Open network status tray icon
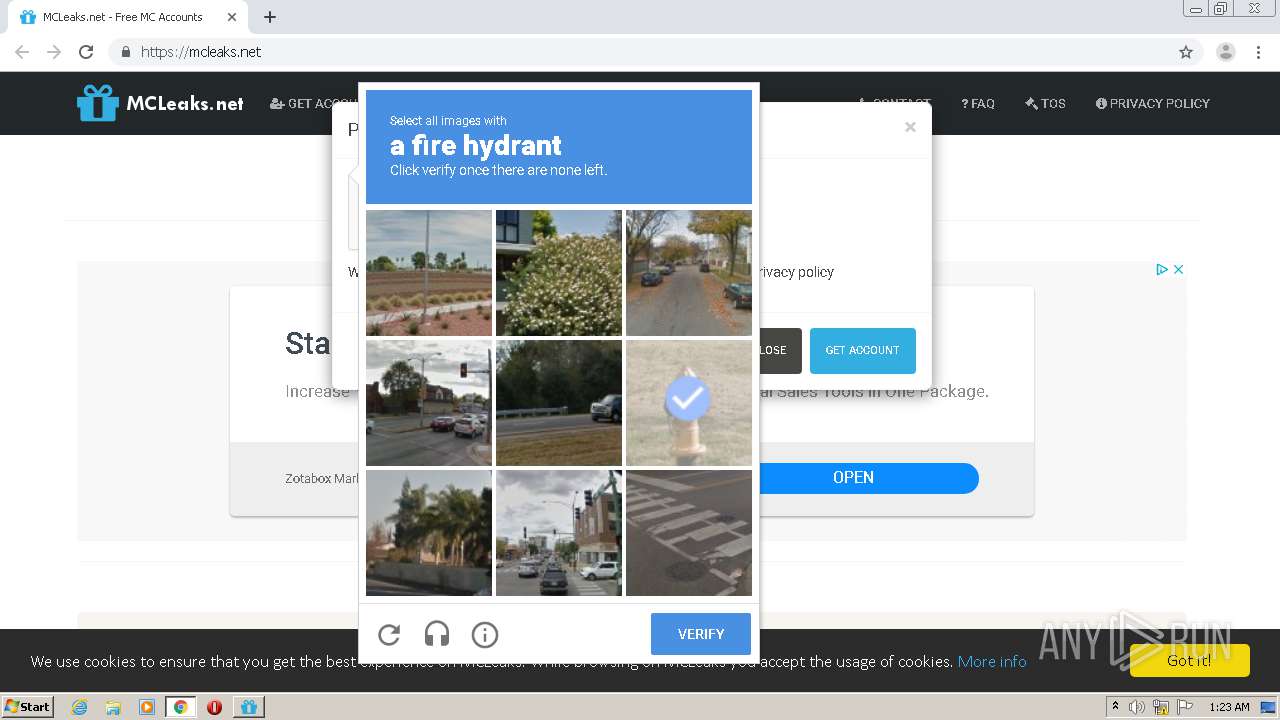This screenshot has width=1280, height=720. click(x=1161, y=707)
